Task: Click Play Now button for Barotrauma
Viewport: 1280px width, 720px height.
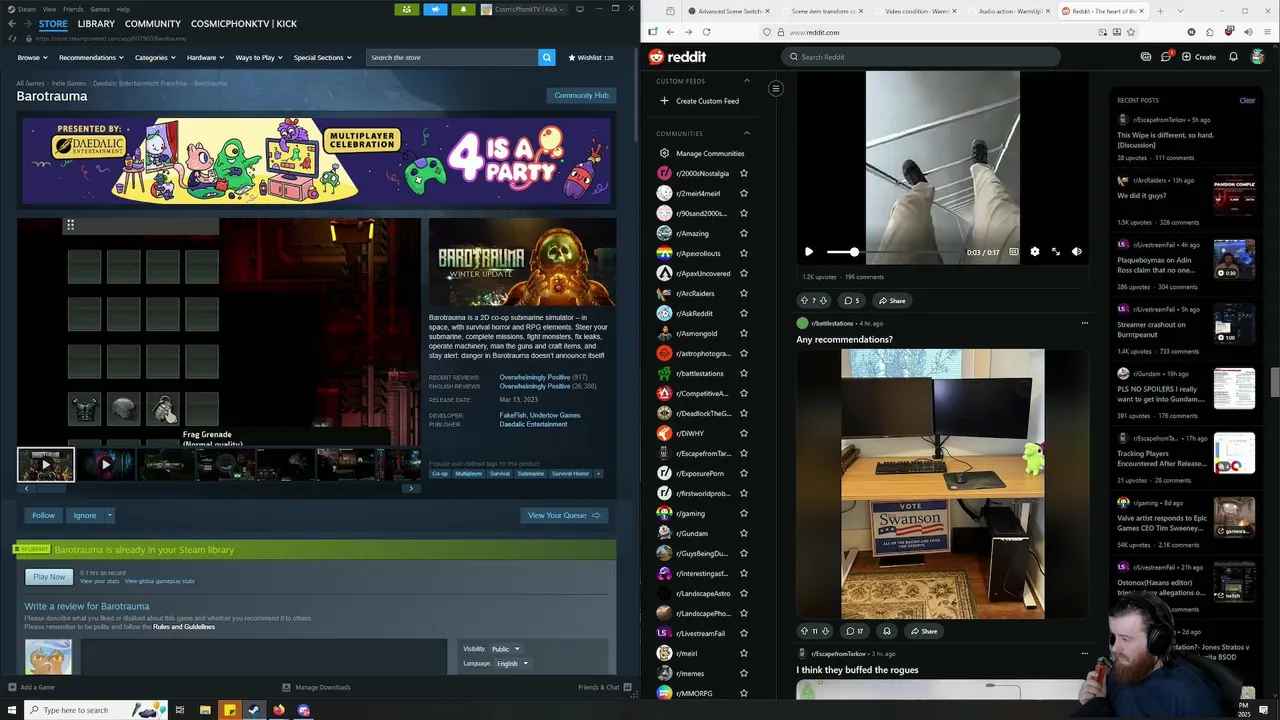Action: coord(49,577)
